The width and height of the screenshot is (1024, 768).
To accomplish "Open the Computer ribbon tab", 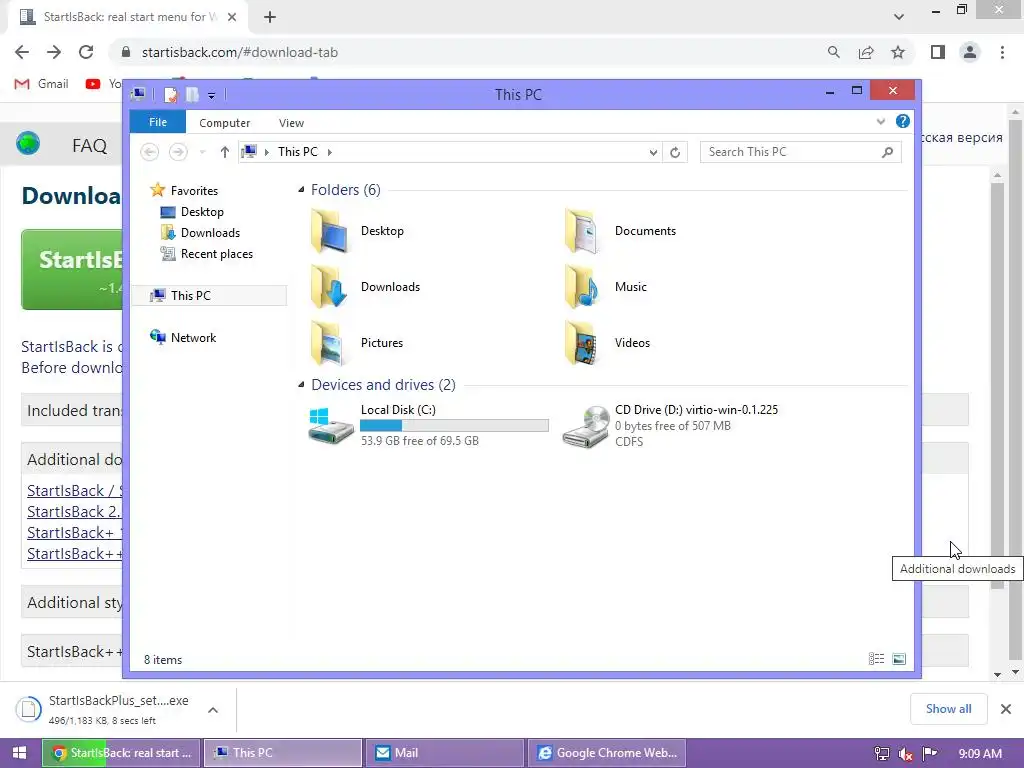I will click(225, 123).
